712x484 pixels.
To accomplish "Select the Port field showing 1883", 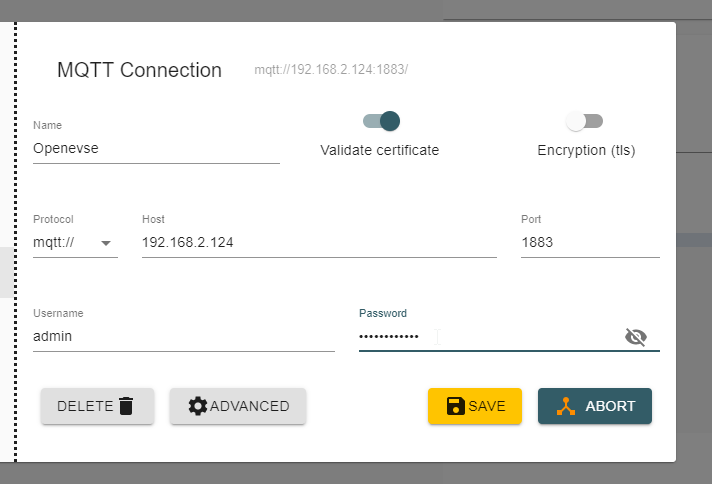I will (590, 242).
